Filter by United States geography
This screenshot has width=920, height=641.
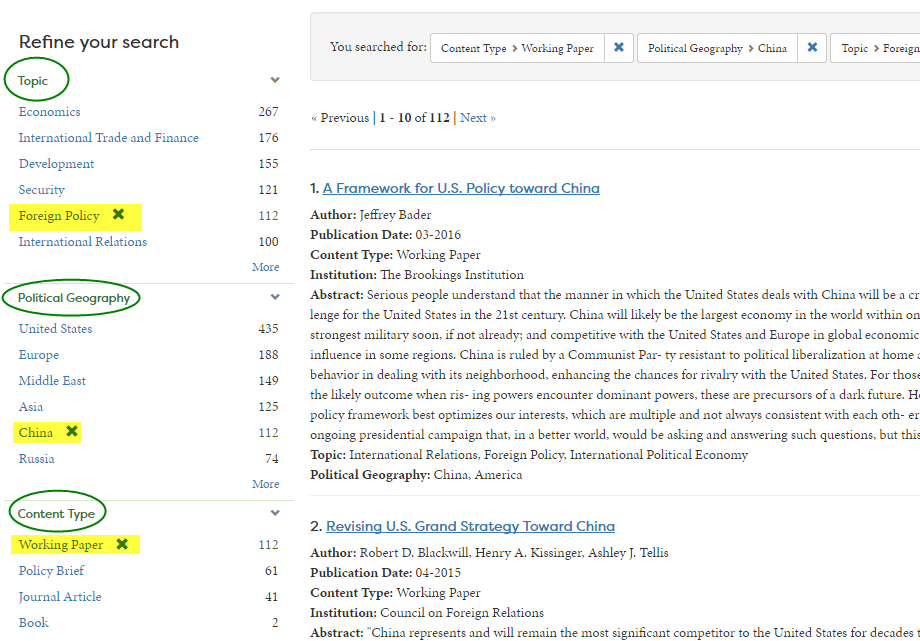click(x=55, y=329)
